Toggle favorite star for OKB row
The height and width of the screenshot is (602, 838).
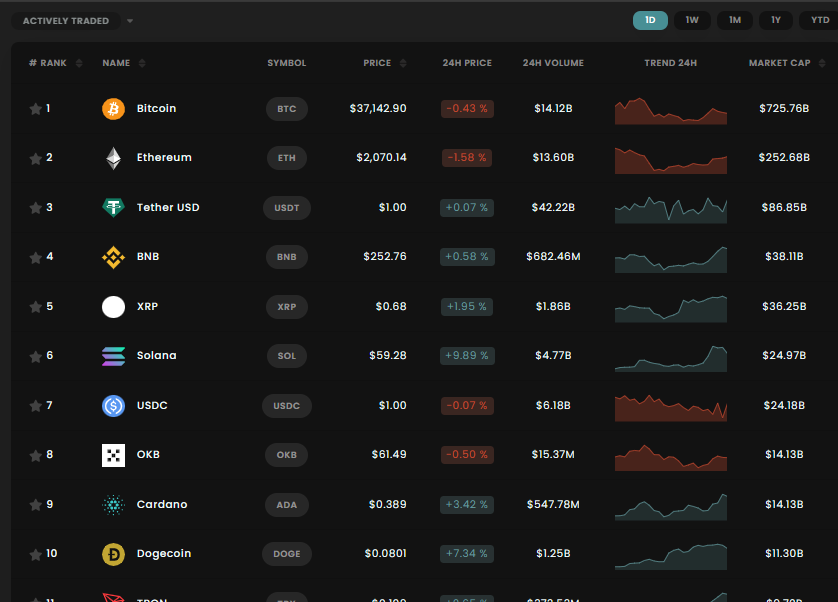pos(35,456)
